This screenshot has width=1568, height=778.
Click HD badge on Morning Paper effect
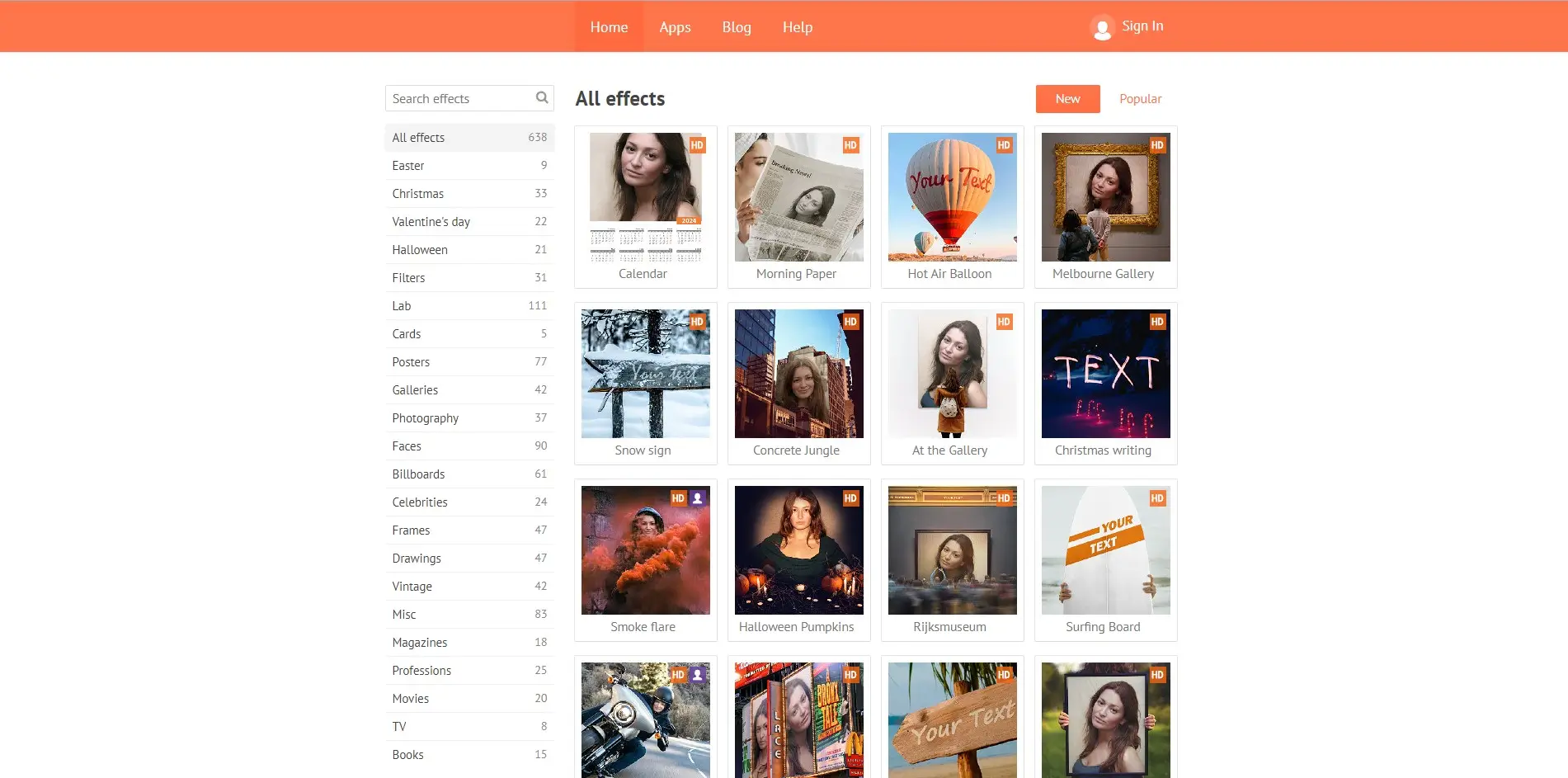coord(850,145)
